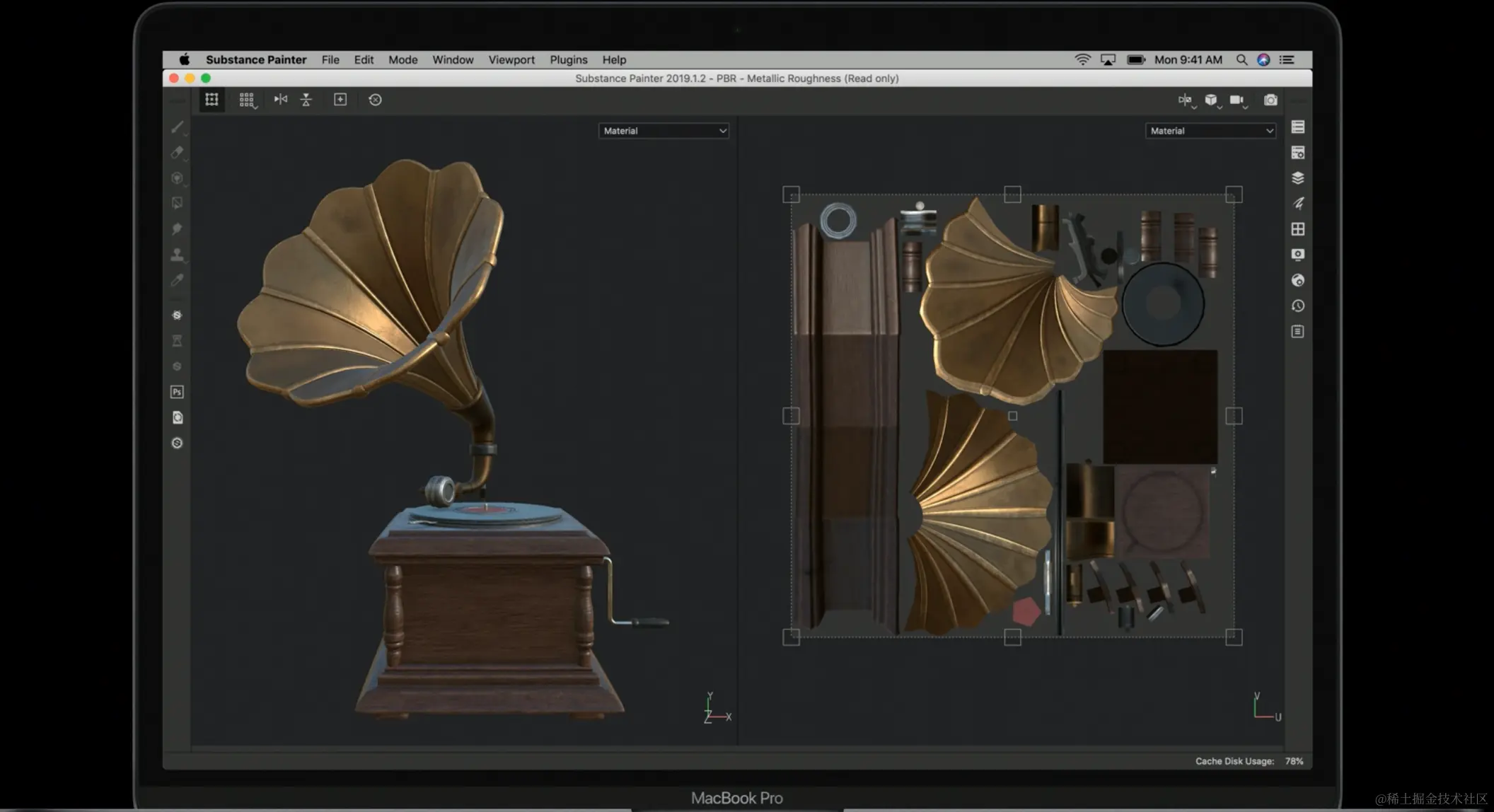The image size is (1494, 812).
Task: Select the Paint brush tool
Action: coord(178,127)
